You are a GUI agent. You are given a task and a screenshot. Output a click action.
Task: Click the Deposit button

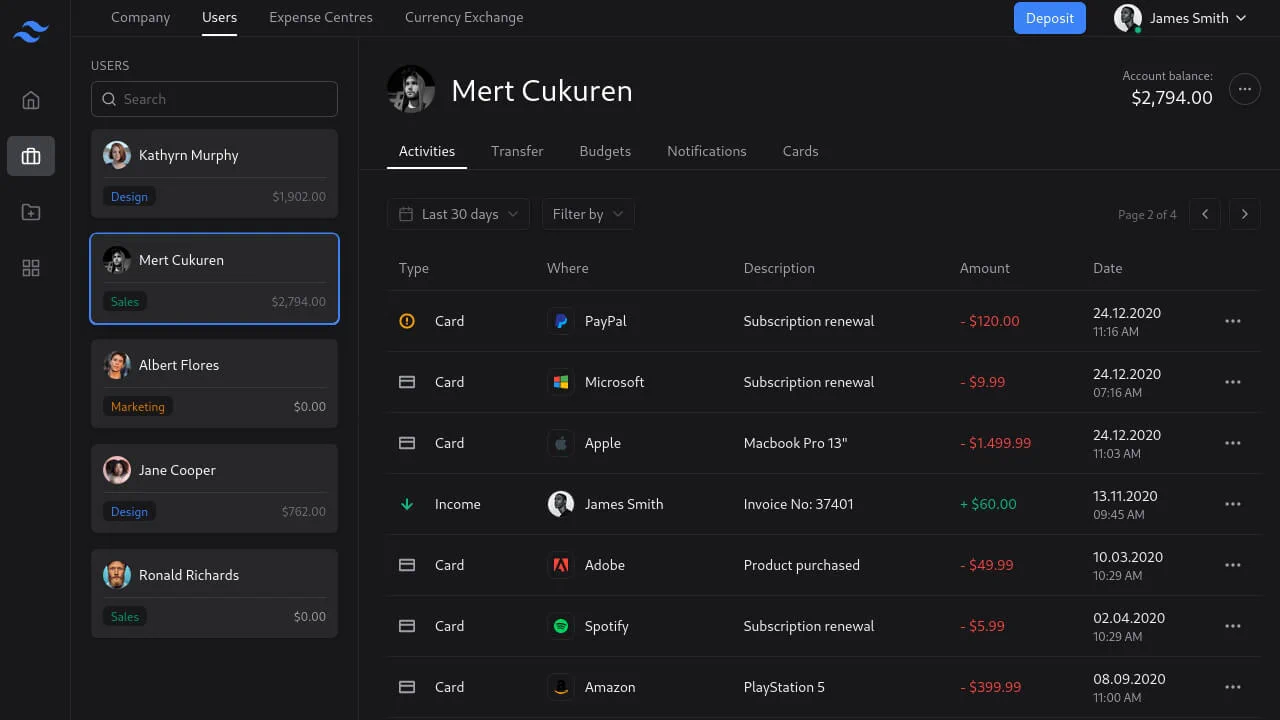tap(1049, 18)
